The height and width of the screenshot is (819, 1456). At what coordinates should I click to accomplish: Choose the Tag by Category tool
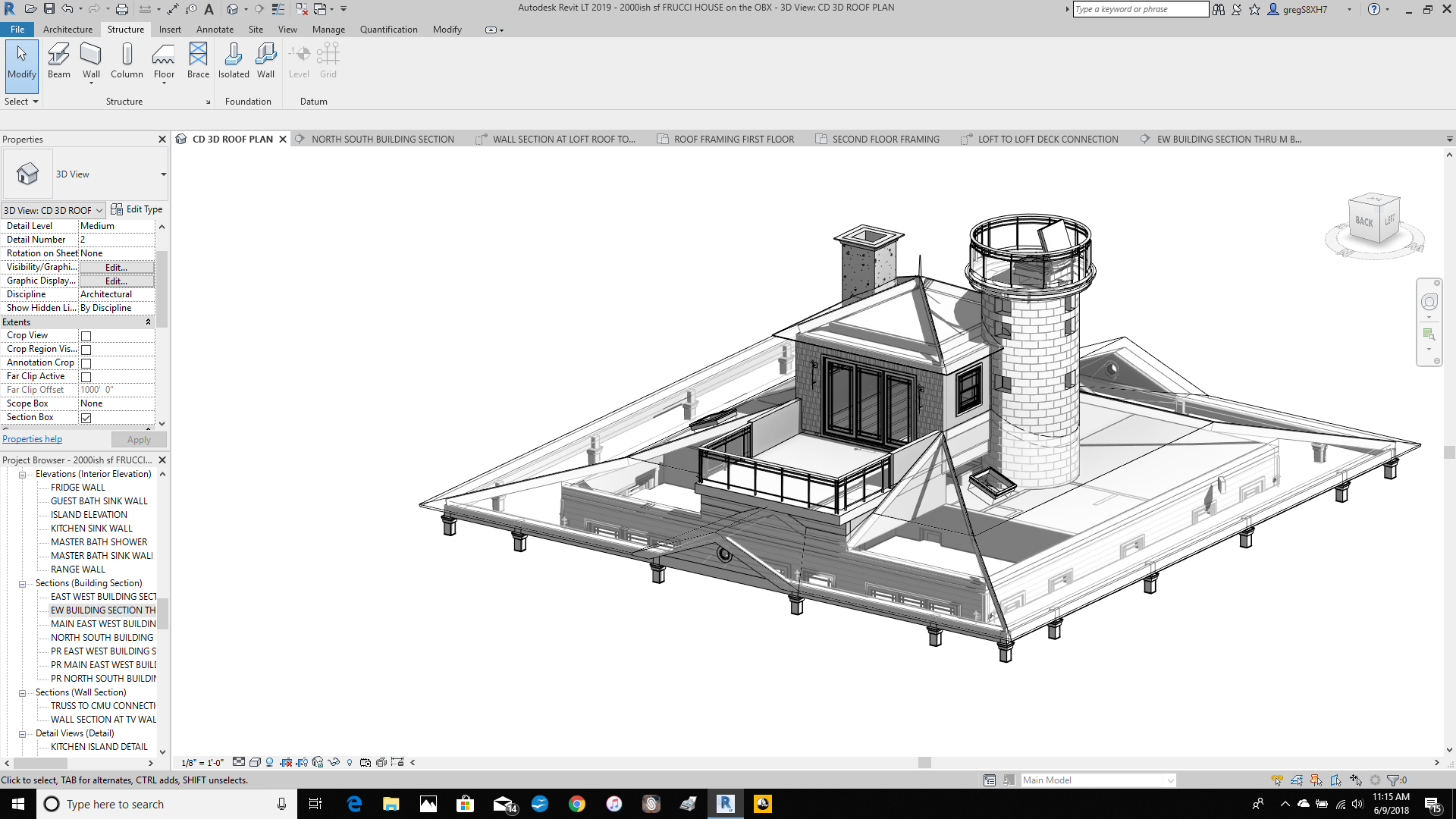coord(191,9)
